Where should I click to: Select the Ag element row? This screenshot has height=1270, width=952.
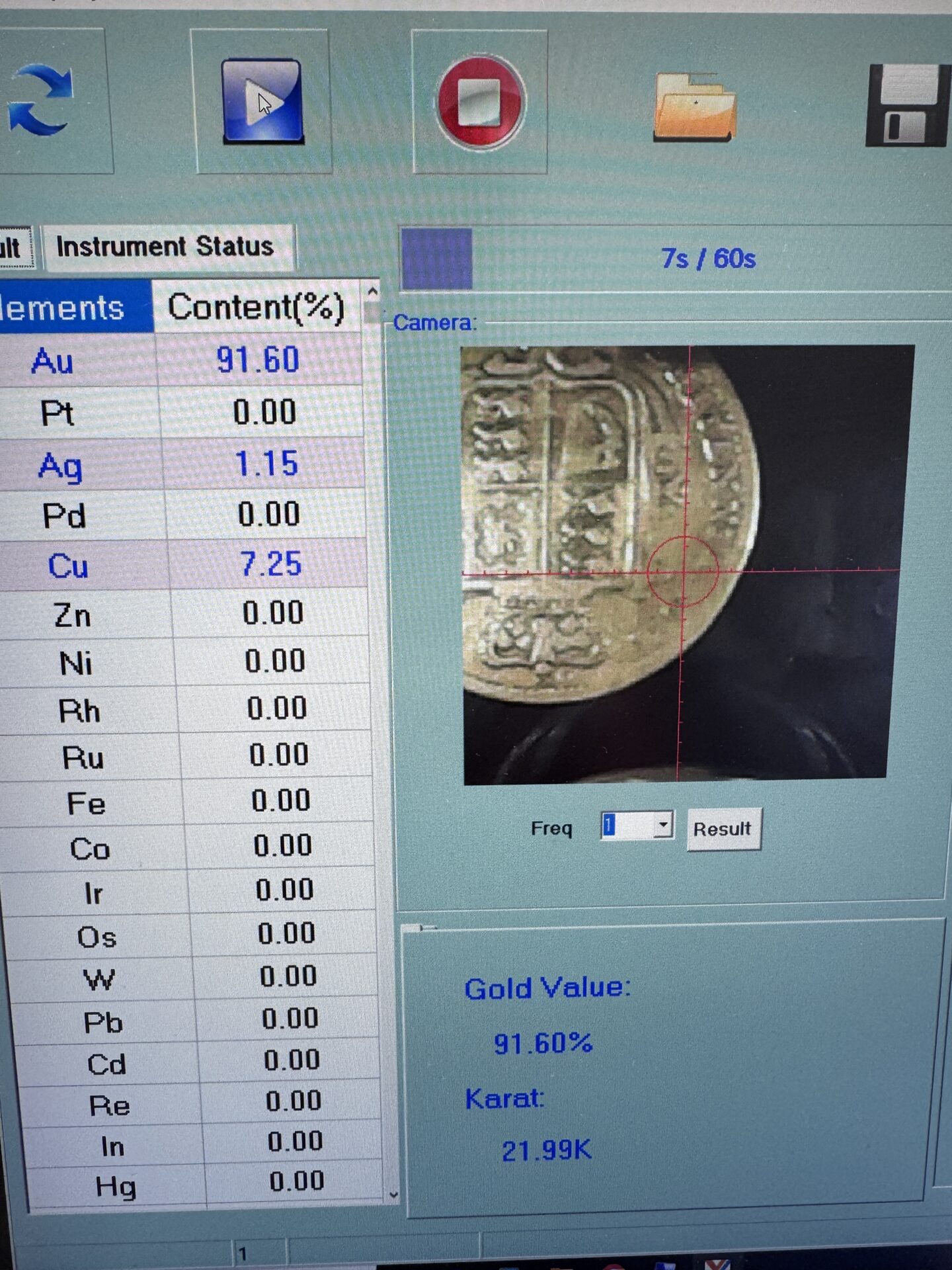pos(182,464)
